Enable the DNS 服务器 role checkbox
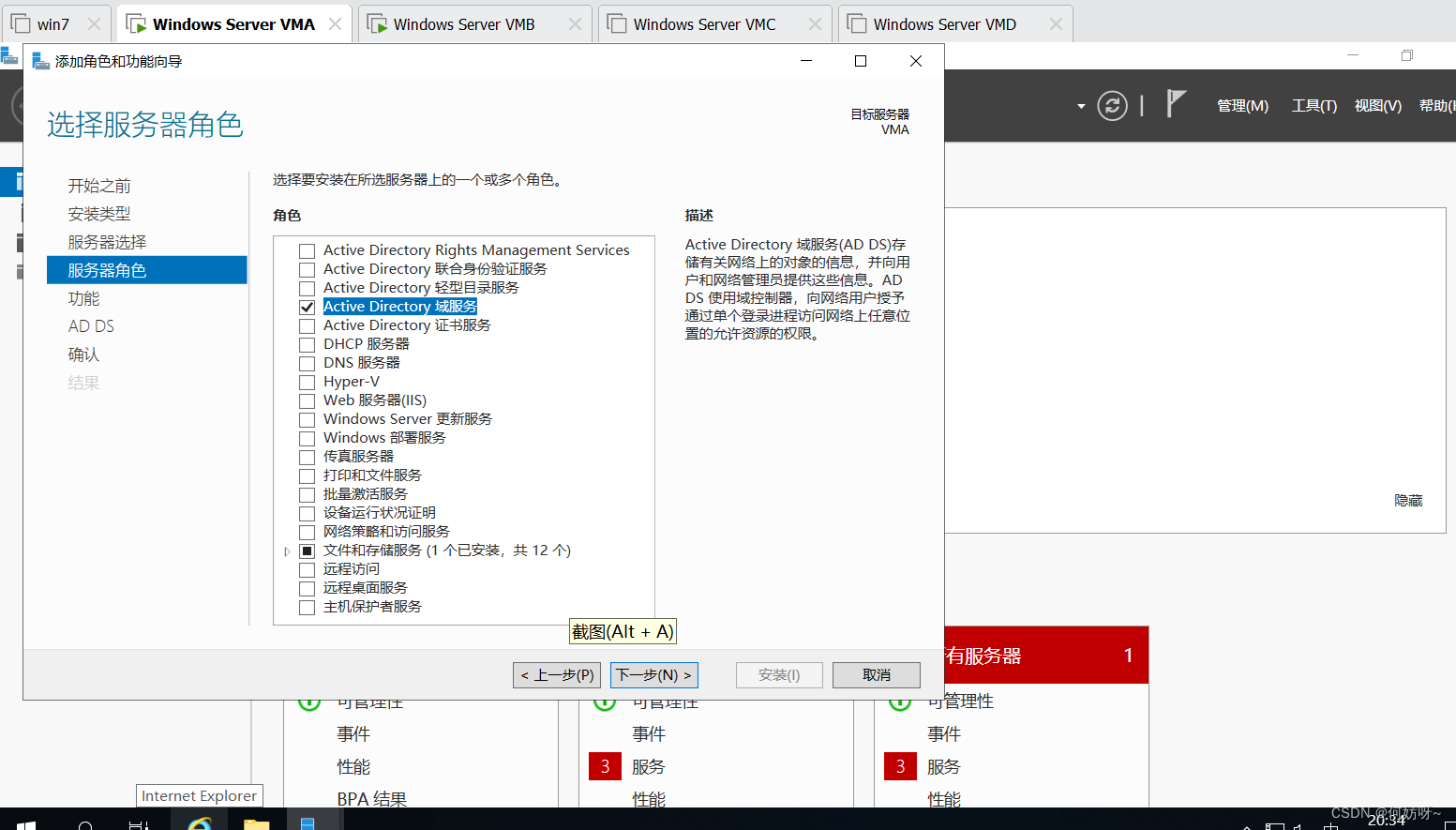Viewport: 1456px width, 830px height. tap(307, 363)
